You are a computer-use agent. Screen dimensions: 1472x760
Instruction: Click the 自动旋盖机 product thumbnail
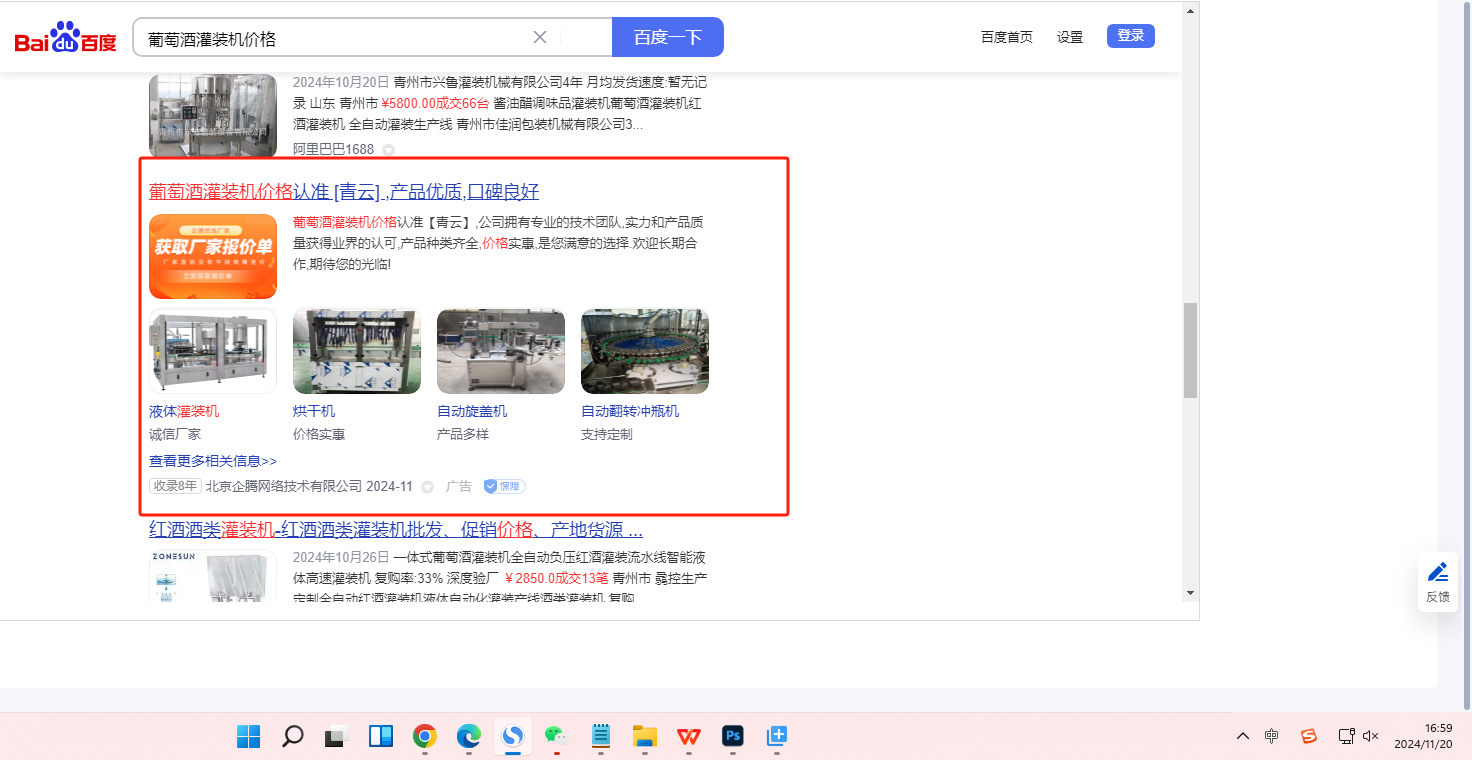tap(501, 351)
